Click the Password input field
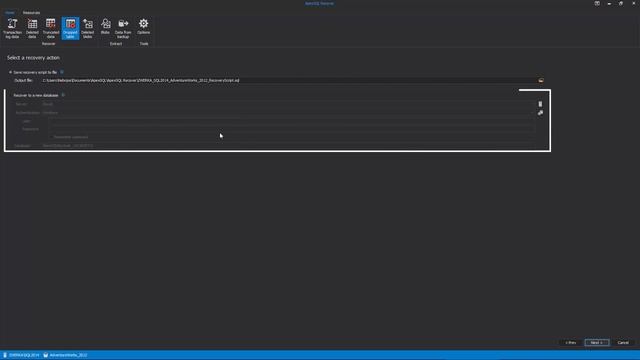Screen dimensions: 640x360 (291, 129)
